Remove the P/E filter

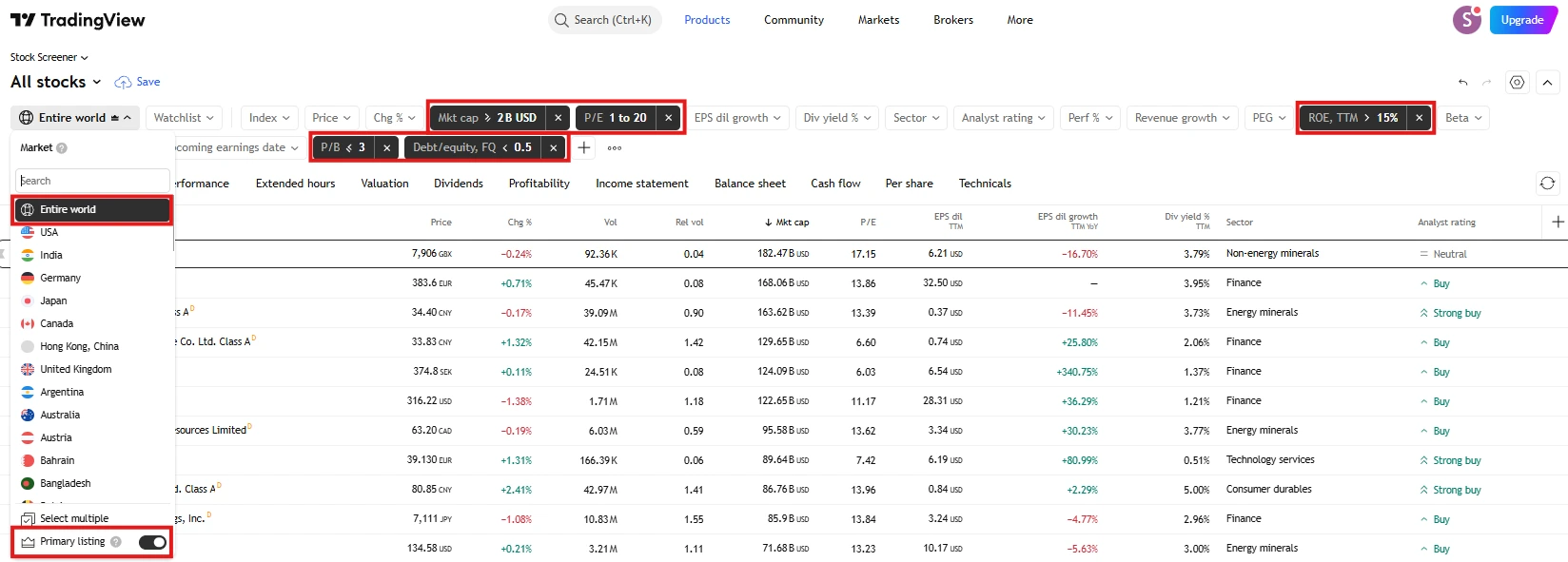click(x=669, y=118)
